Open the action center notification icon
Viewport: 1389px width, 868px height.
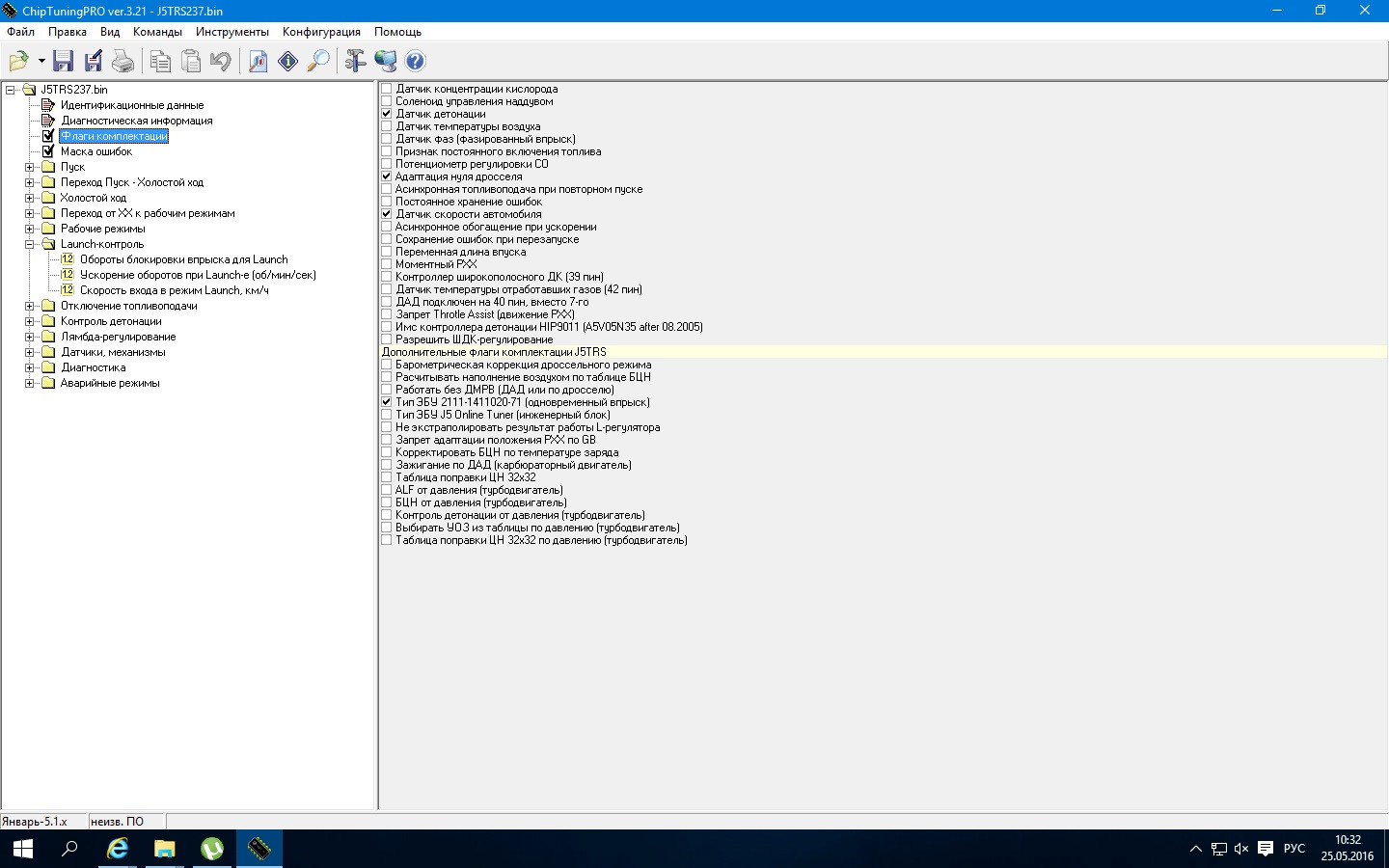click(x=1266, y=849)
